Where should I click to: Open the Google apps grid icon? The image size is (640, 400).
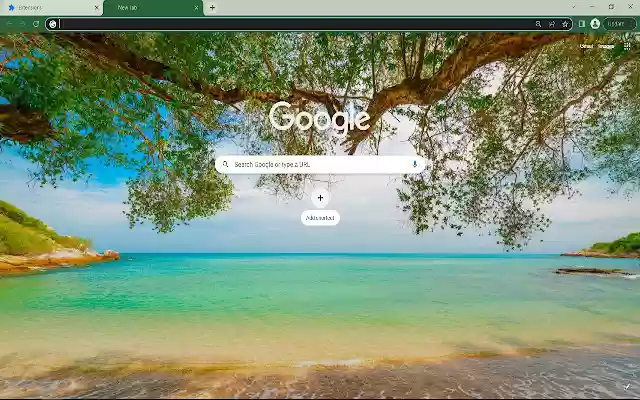click(x=627, y=46)
